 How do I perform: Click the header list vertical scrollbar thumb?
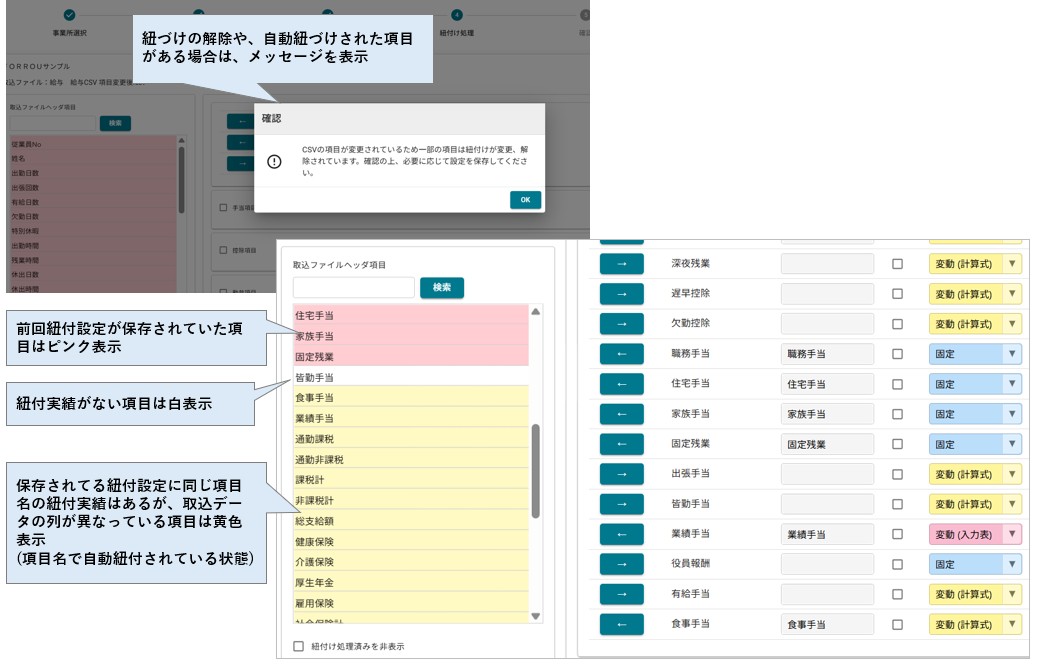(536, 471)
